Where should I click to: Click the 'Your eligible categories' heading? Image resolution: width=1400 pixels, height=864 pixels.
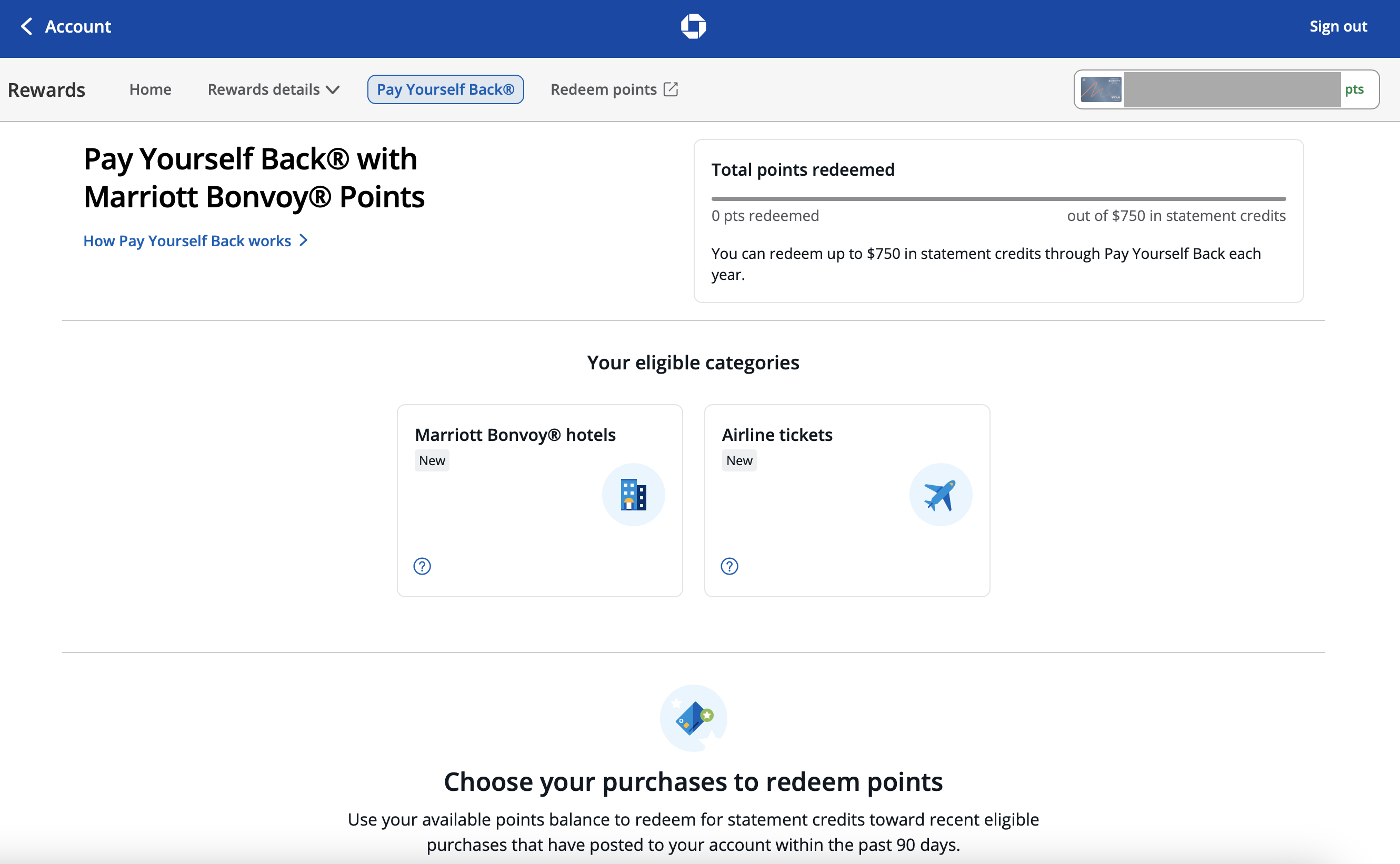(693, 363)
